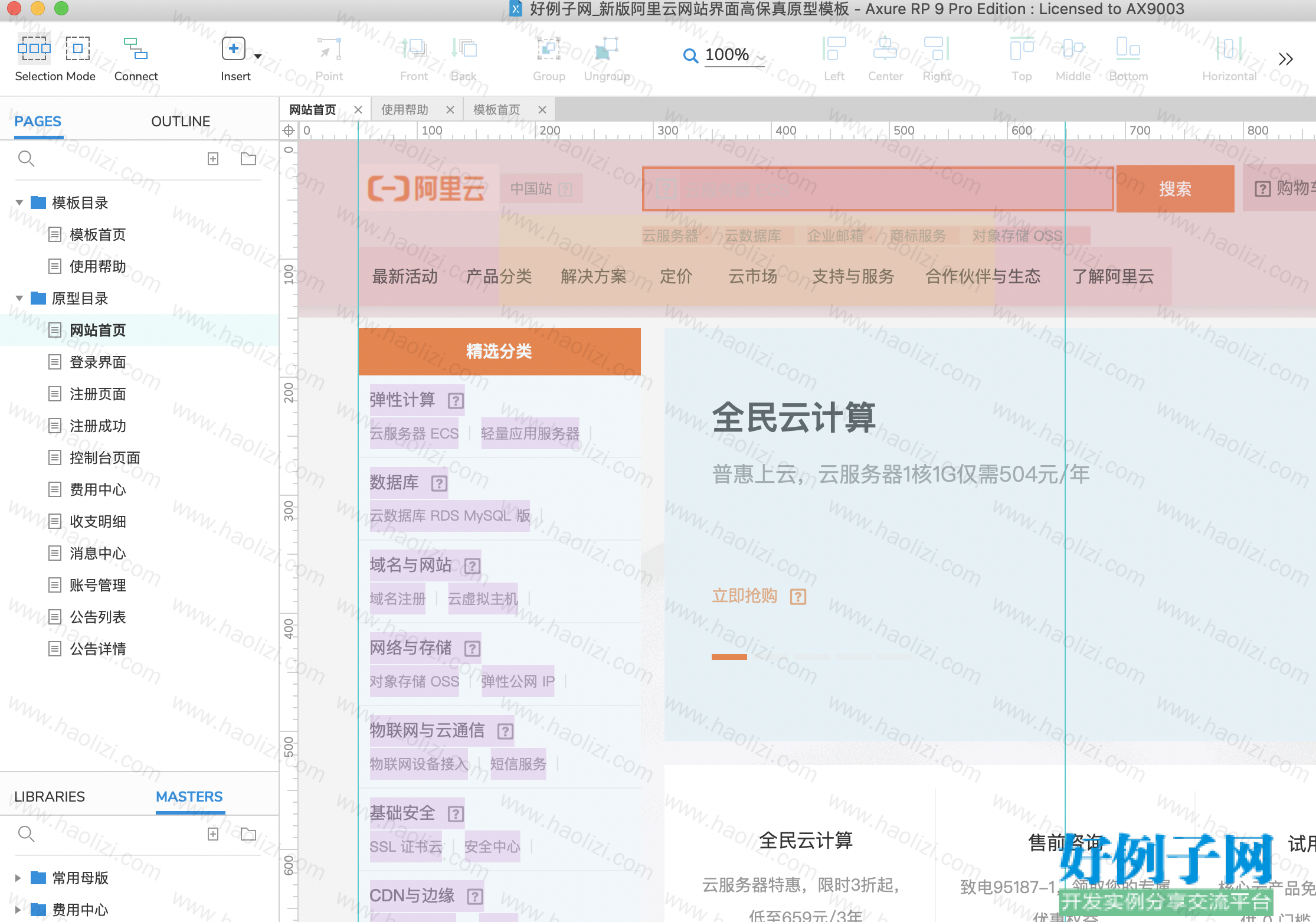
Task: Close the 使用帮助 tab
Action: click(x=450, y=110)
